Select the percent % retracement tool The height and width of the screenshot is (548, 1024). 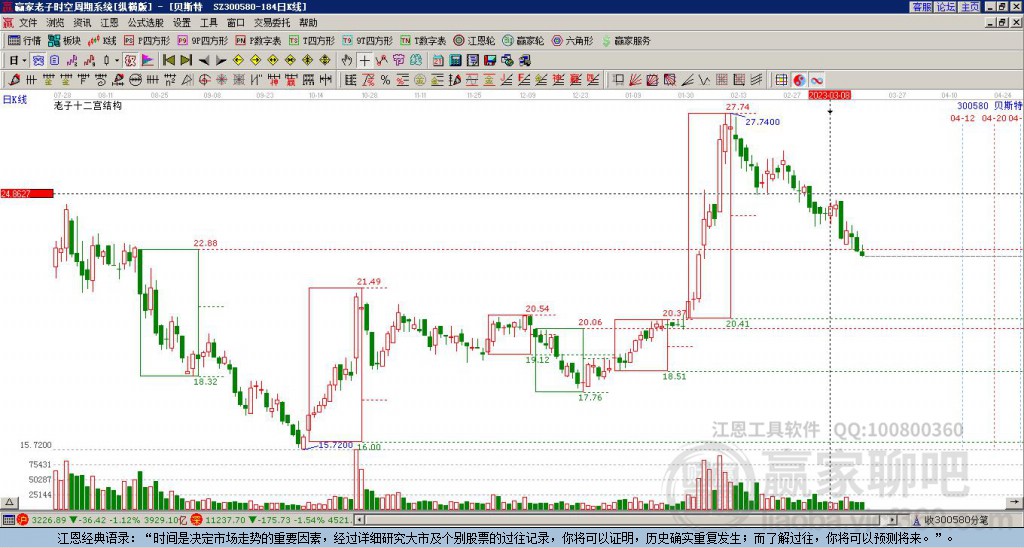click(x=385, y=80)
